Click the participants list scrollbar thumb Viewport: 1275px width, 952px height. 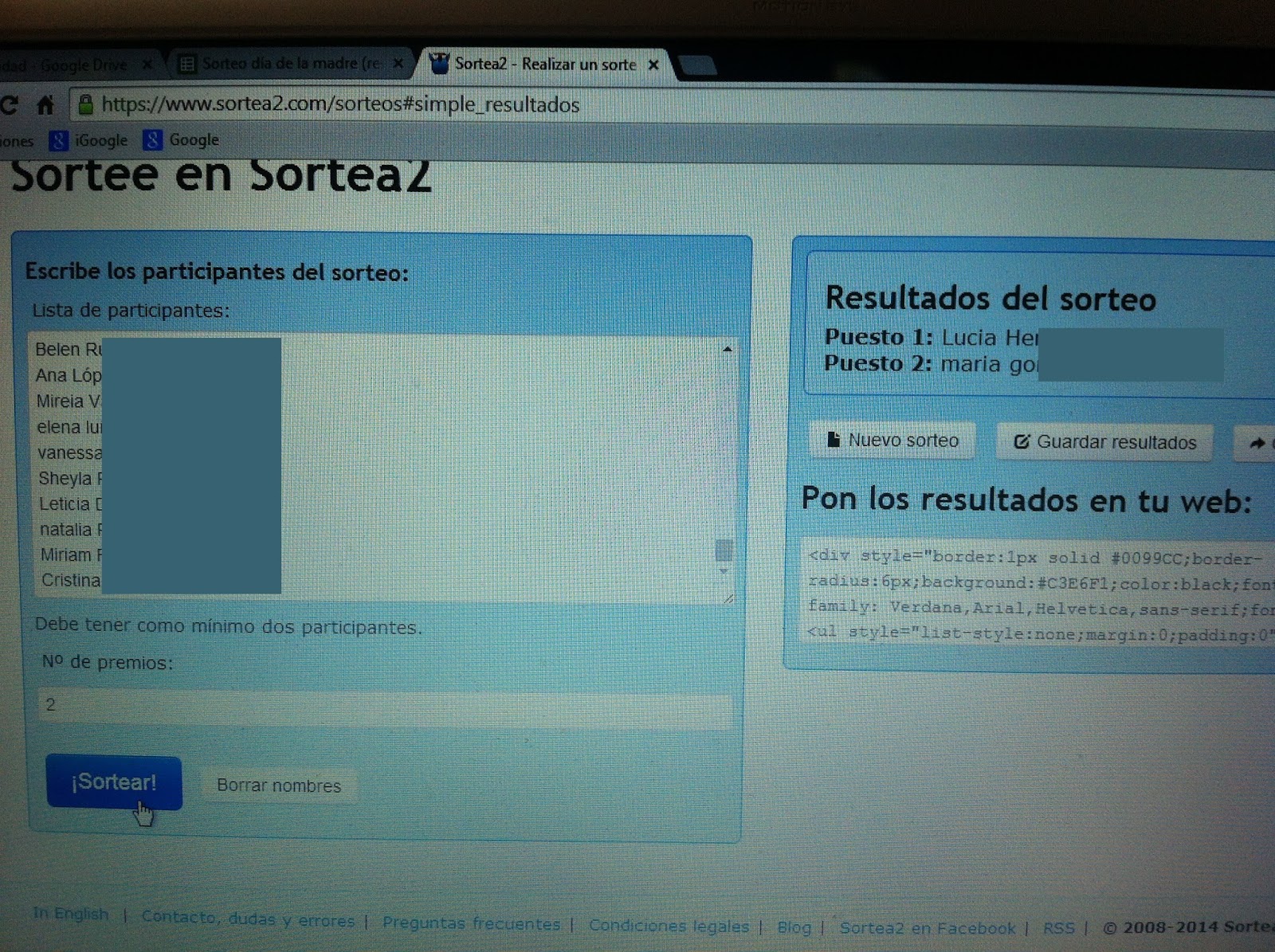coord(724,550)
